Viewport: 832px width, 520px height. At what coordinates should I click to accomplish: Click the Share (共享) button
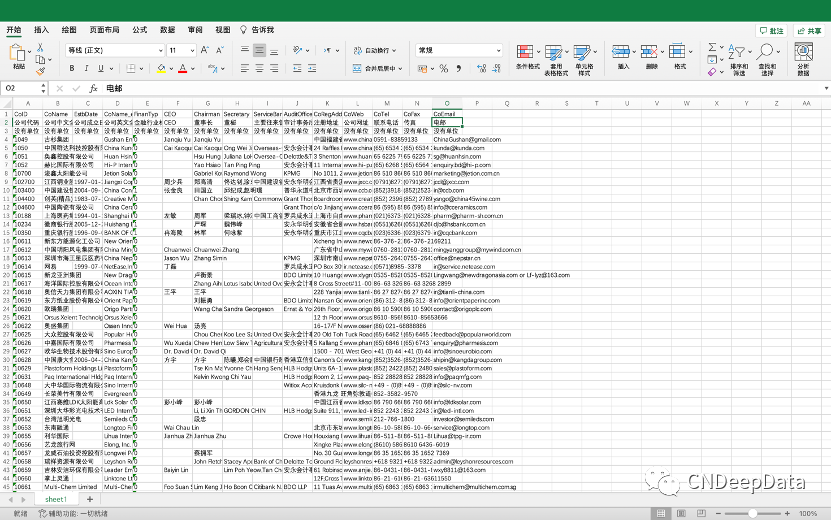(x=809, y=31)
